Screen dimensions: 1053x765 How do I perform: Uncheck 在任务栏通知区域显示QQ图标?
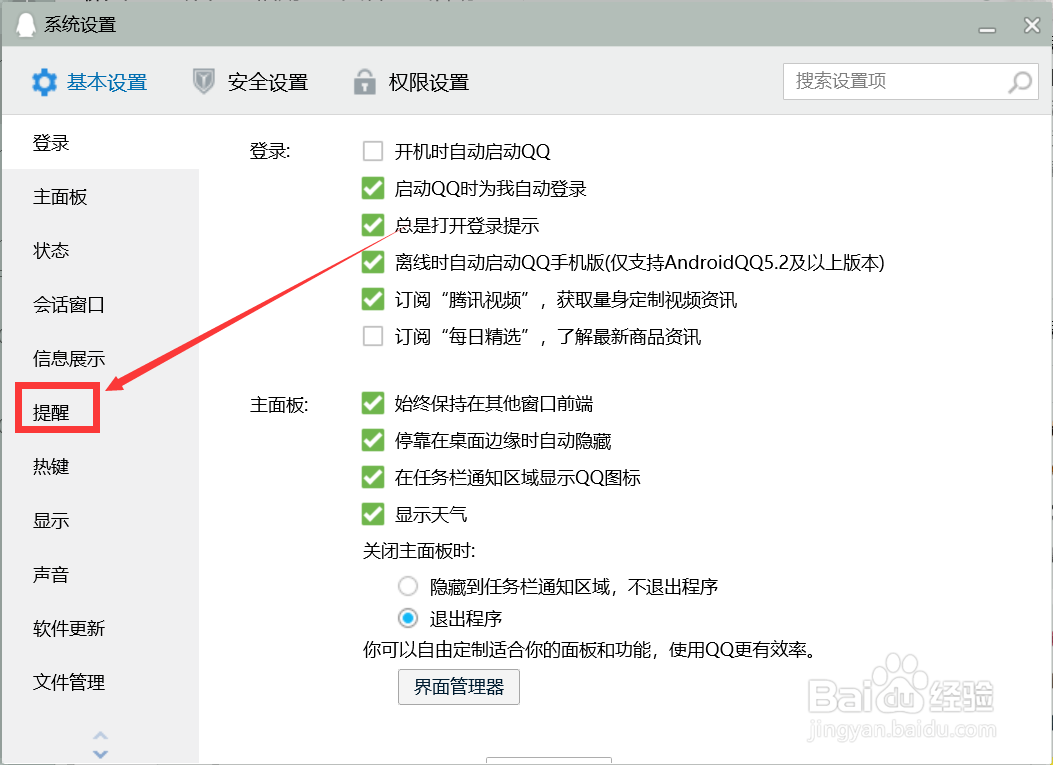tap(373, 478)
